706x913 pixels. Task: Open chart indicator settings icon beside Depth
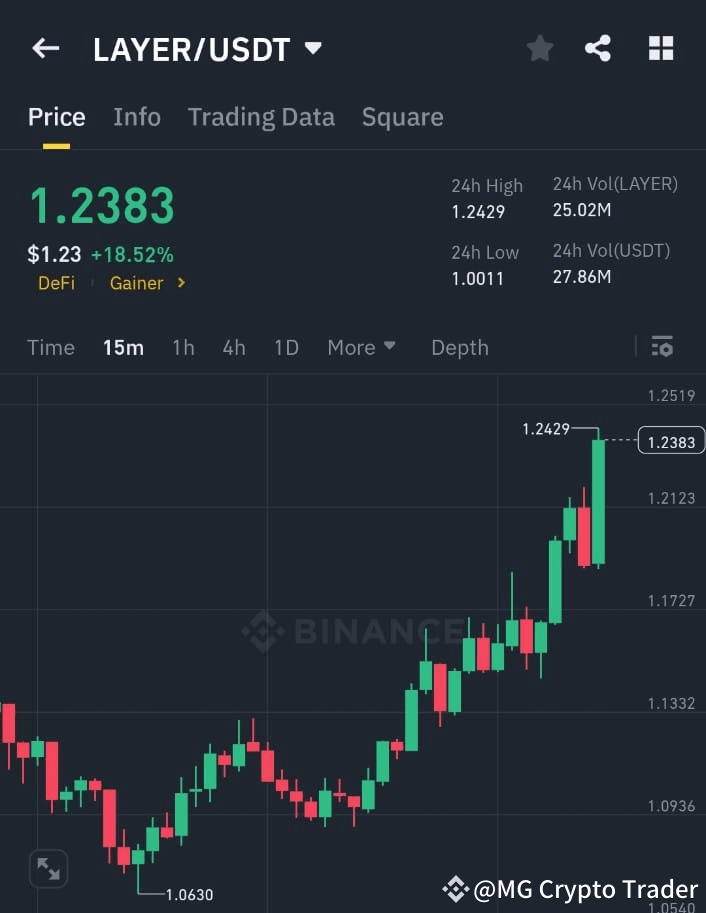point(662,346)
